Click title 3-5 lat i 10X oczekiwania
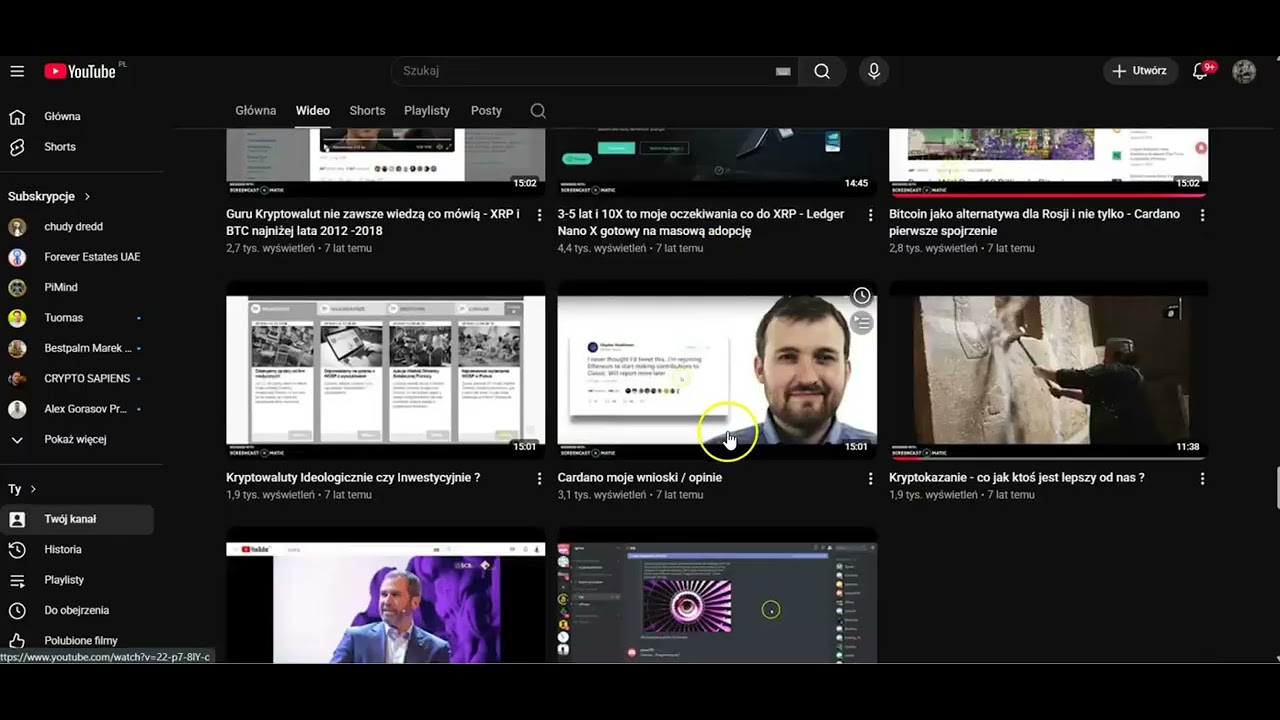1280x720 pixels. click(x=701, y=223)
